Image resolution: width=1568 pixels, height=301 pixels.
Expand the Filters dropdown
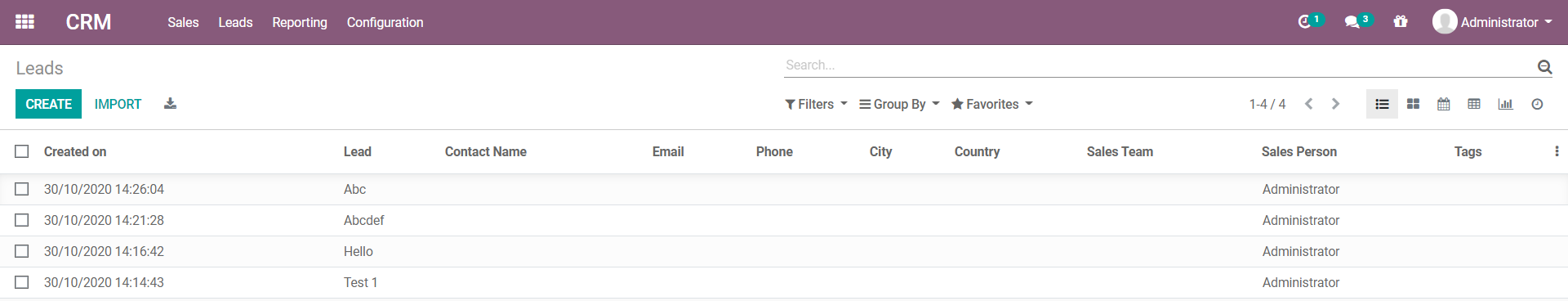point(816,104)
